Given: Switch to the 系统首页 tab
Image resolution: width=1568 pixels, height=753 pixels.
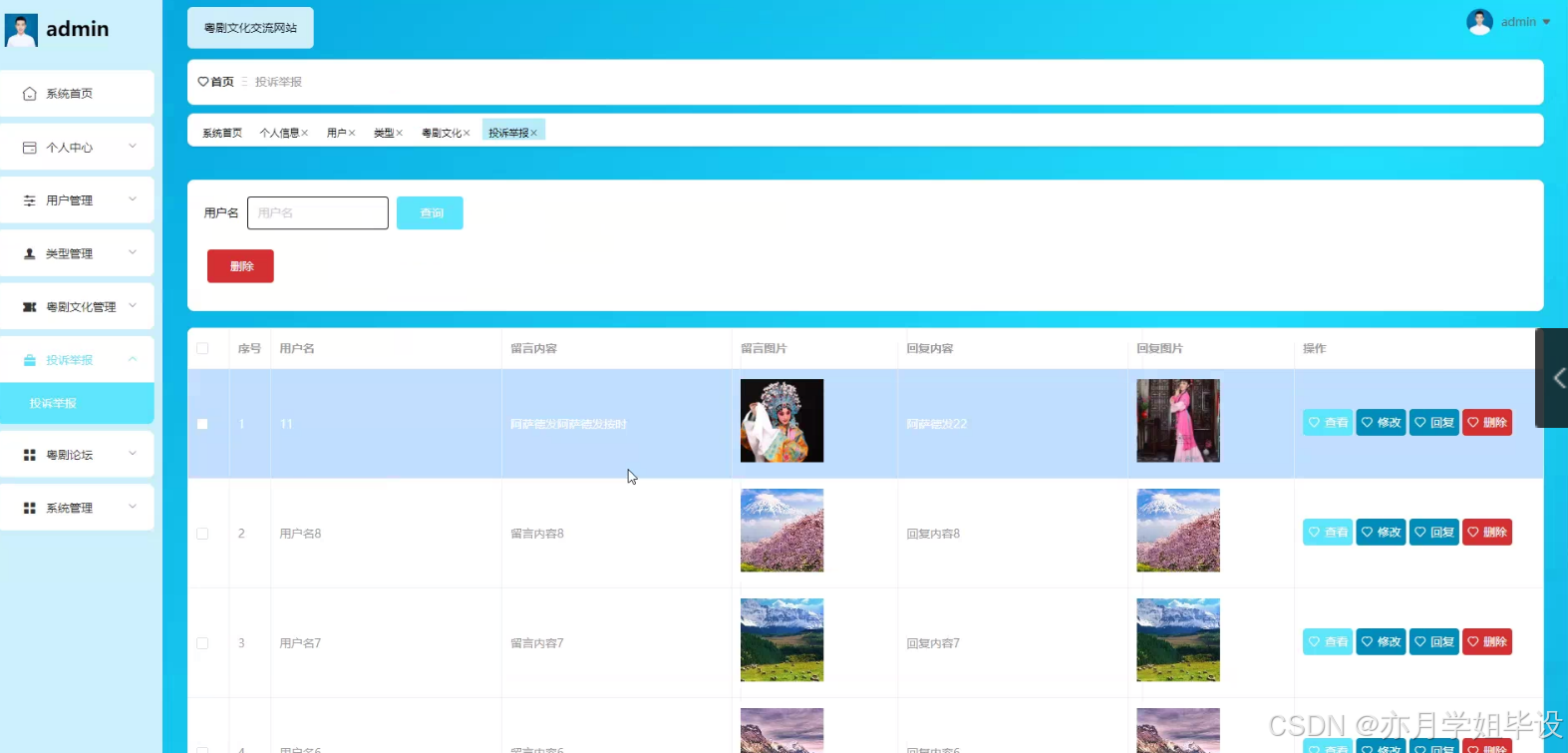Looking at the screenshot, I should (222, 133).
